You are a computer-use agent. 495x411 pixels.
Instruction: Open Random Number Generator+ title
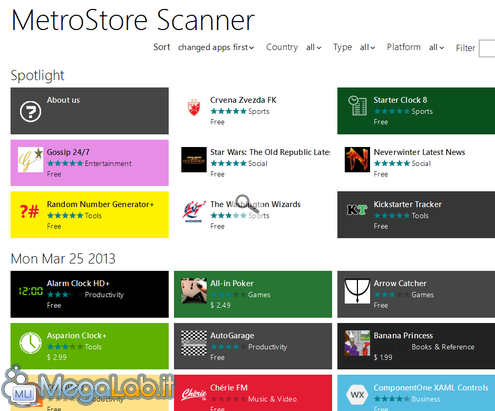coord(100,204)
